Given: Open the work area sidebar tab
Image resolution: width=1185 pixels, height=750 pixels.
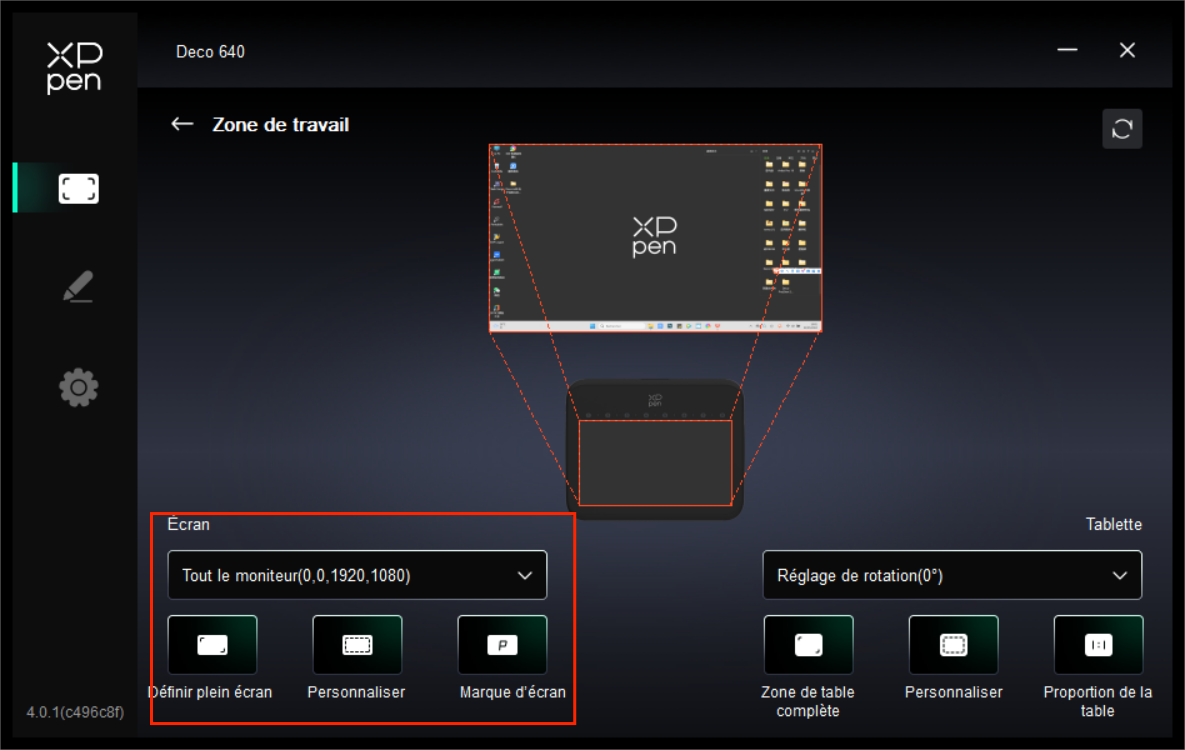Looking at the screenshot, I should [78, 189].
